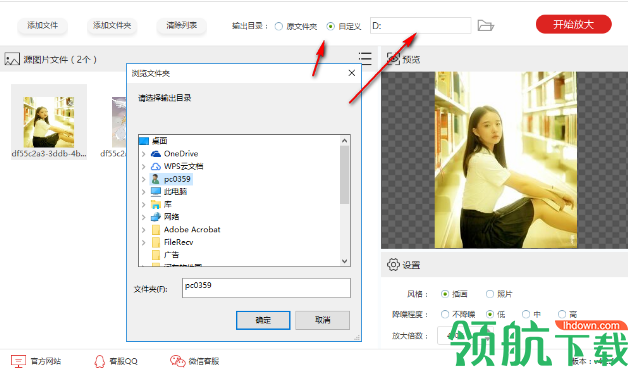Screen dimensions: 628x373
Task: Select the 网络 network icon
Action: click(x=156, y=217)
